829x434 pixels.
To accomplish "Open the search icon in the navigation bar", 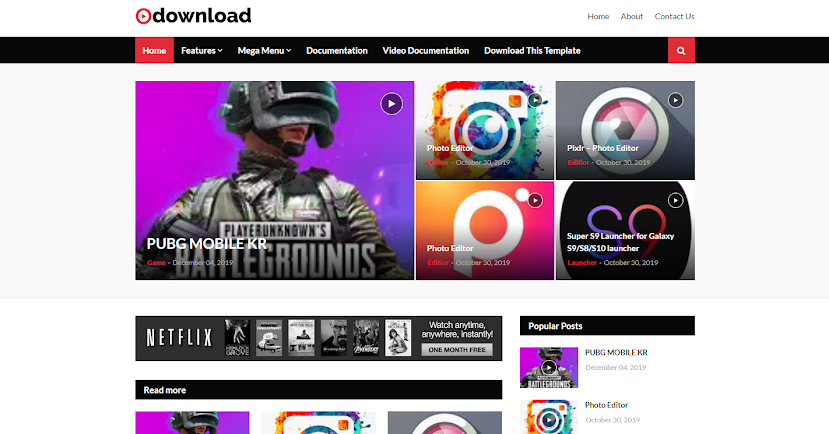I will pyautogui.click(x=681, y=51).
